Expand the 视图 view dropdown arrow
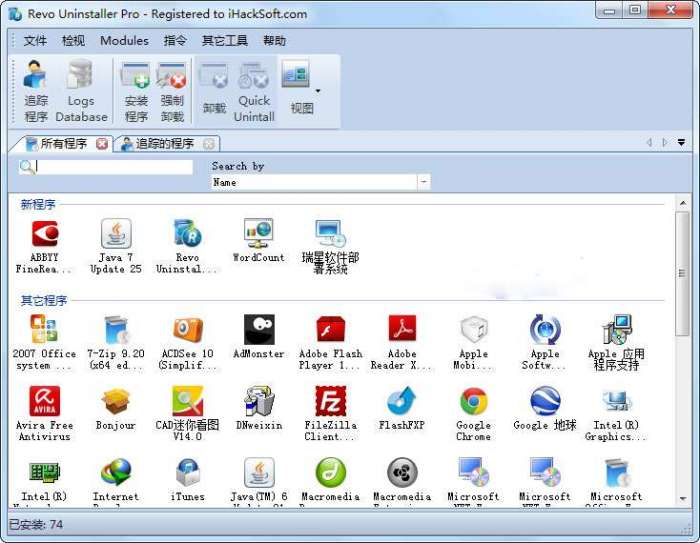The width and height of the screenshot is (700, 543). pos(318,91)
